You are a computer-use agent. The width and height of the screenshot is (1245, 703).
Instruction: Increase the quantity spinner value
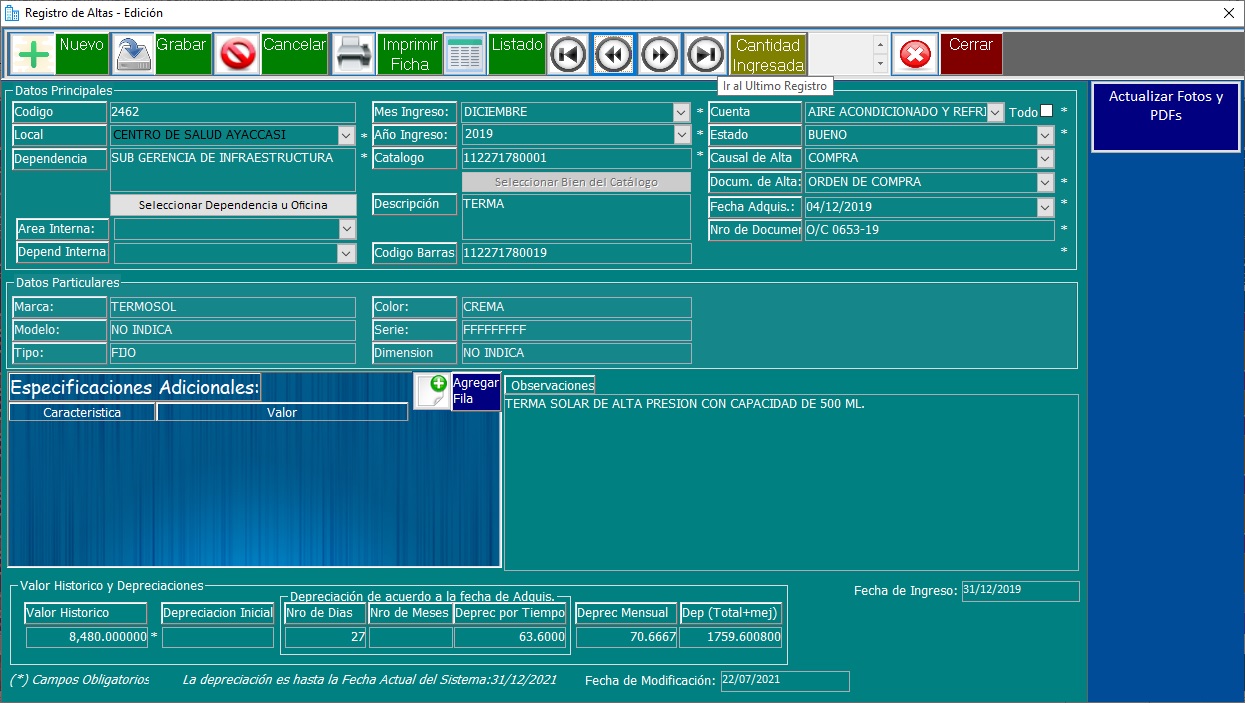pyautogui.click(x=880, y=44)
